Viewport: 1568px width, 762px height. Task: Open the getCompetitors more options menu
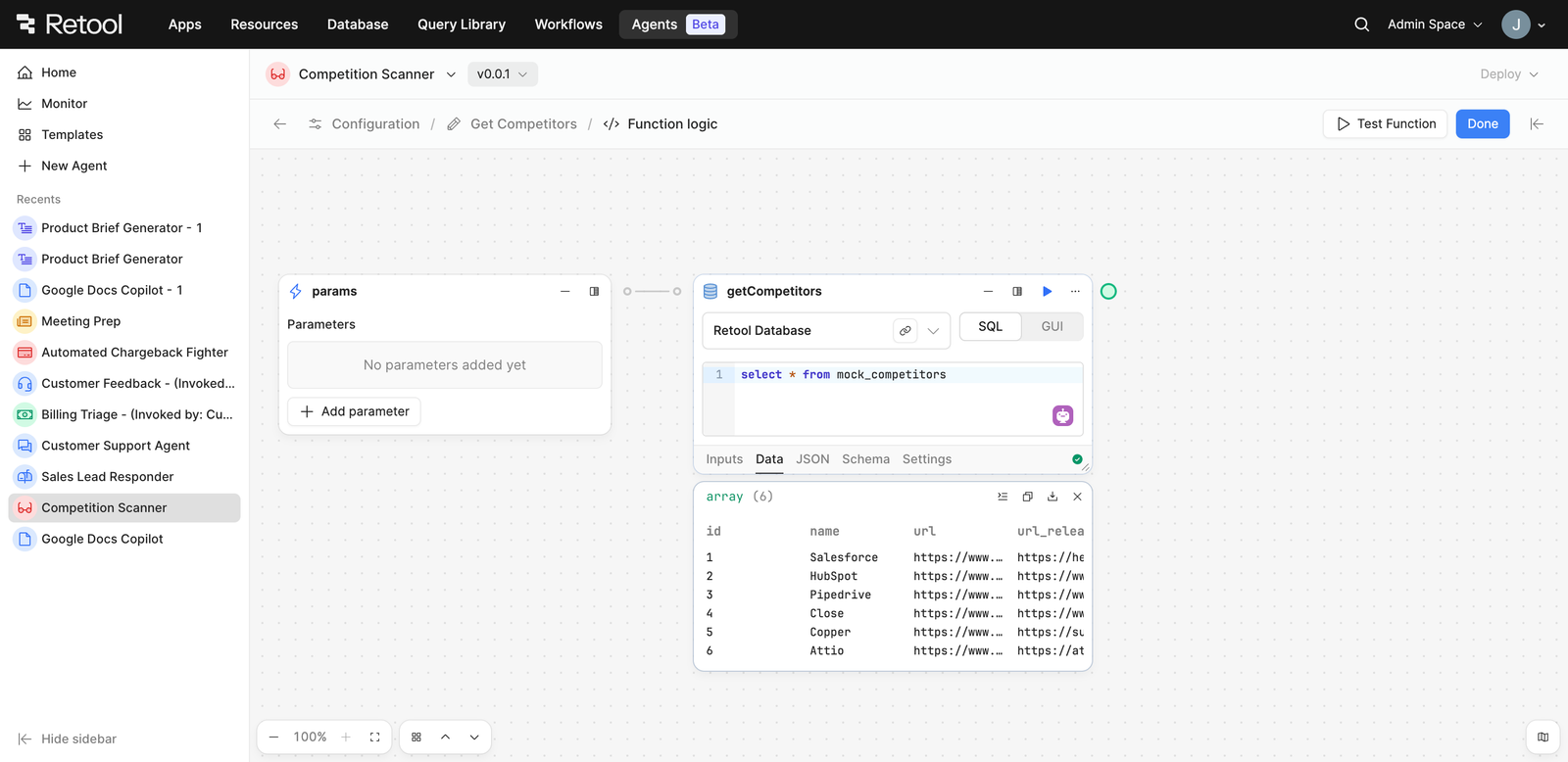pos(1075,292)
